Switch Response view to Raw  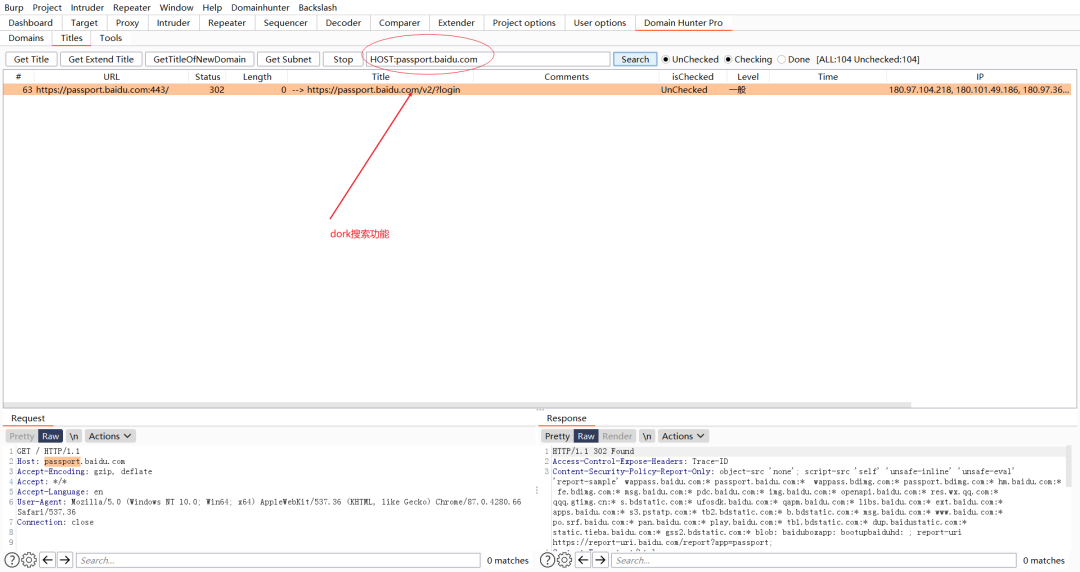click(586, 436)
